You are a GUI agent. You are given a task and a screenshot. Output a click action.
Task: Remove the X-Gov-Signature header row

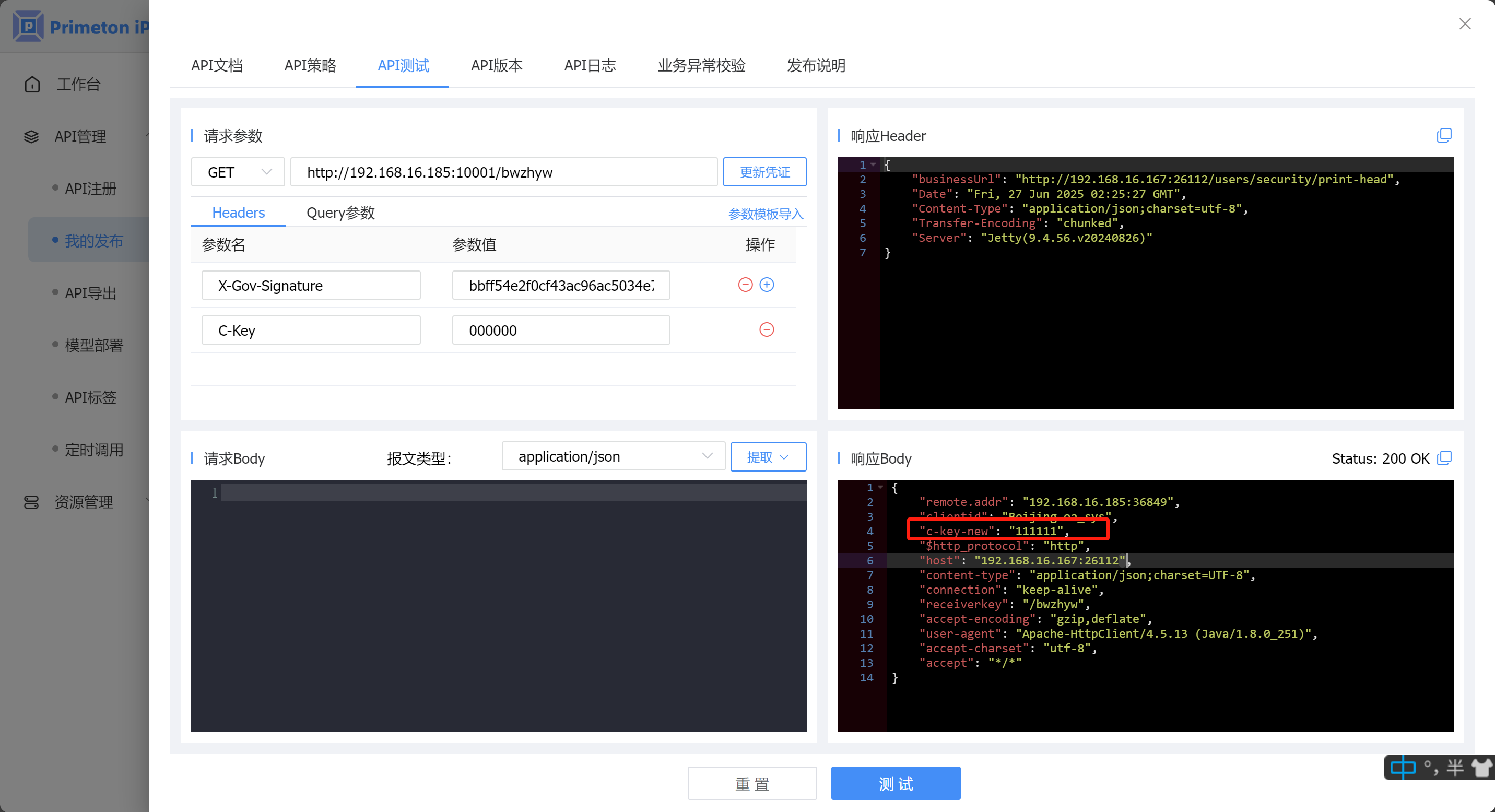(x=745, y=285)
